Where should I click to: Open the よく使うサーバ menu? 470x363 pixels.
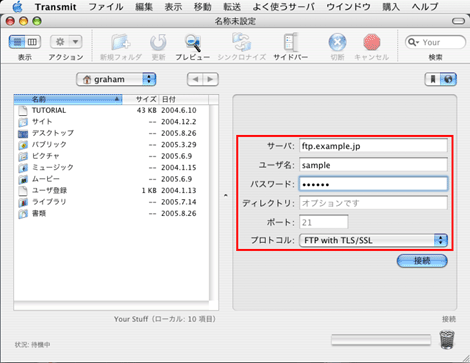coord(284,7)
